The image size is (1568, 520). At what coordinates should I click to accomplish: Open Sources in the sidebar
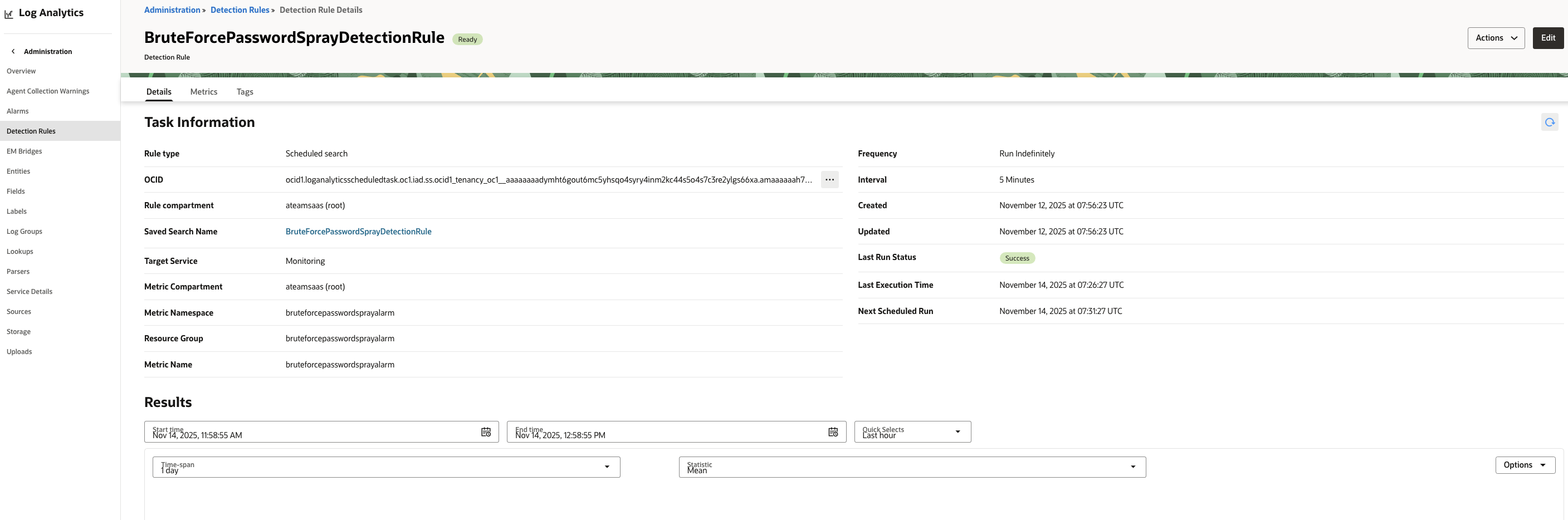point(19,312)
